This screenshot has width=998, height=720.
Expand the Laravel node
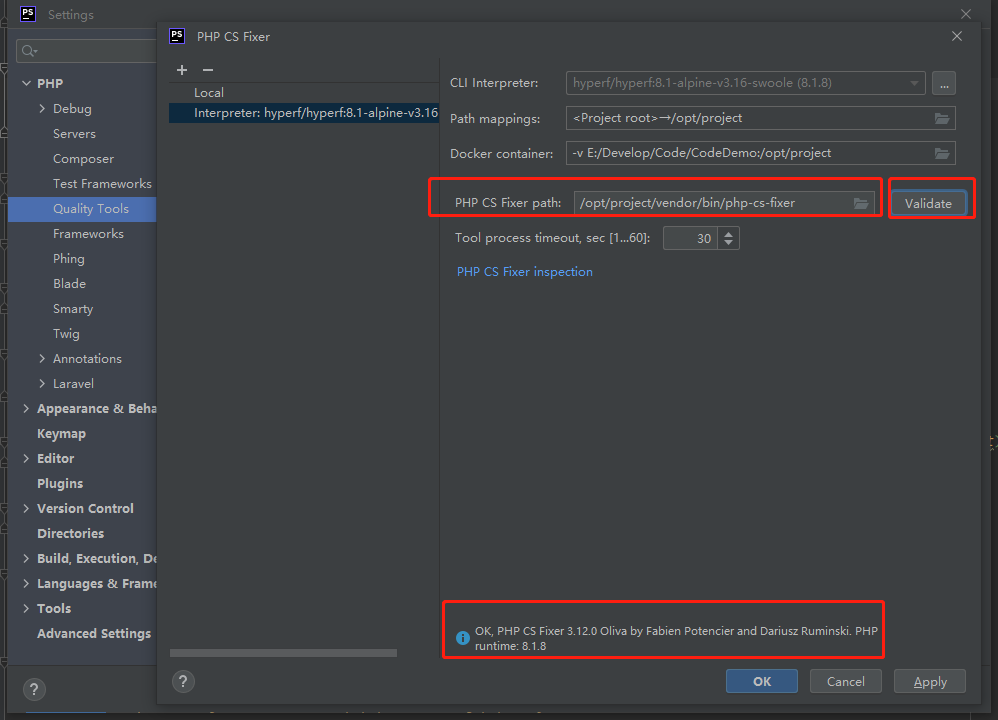(42, 383)
